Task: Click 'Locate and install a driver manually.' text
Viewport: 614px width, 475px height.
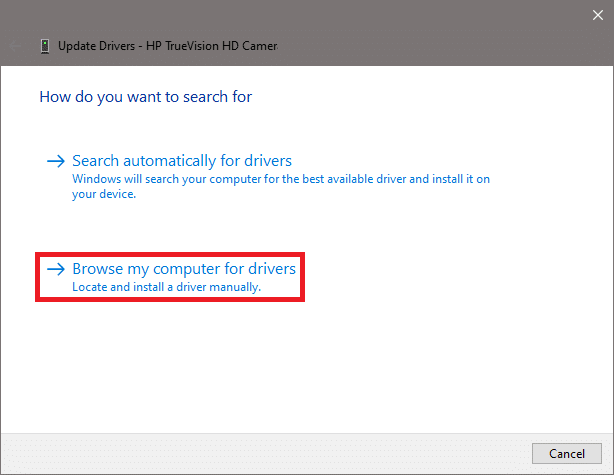Action: [166, 287]
